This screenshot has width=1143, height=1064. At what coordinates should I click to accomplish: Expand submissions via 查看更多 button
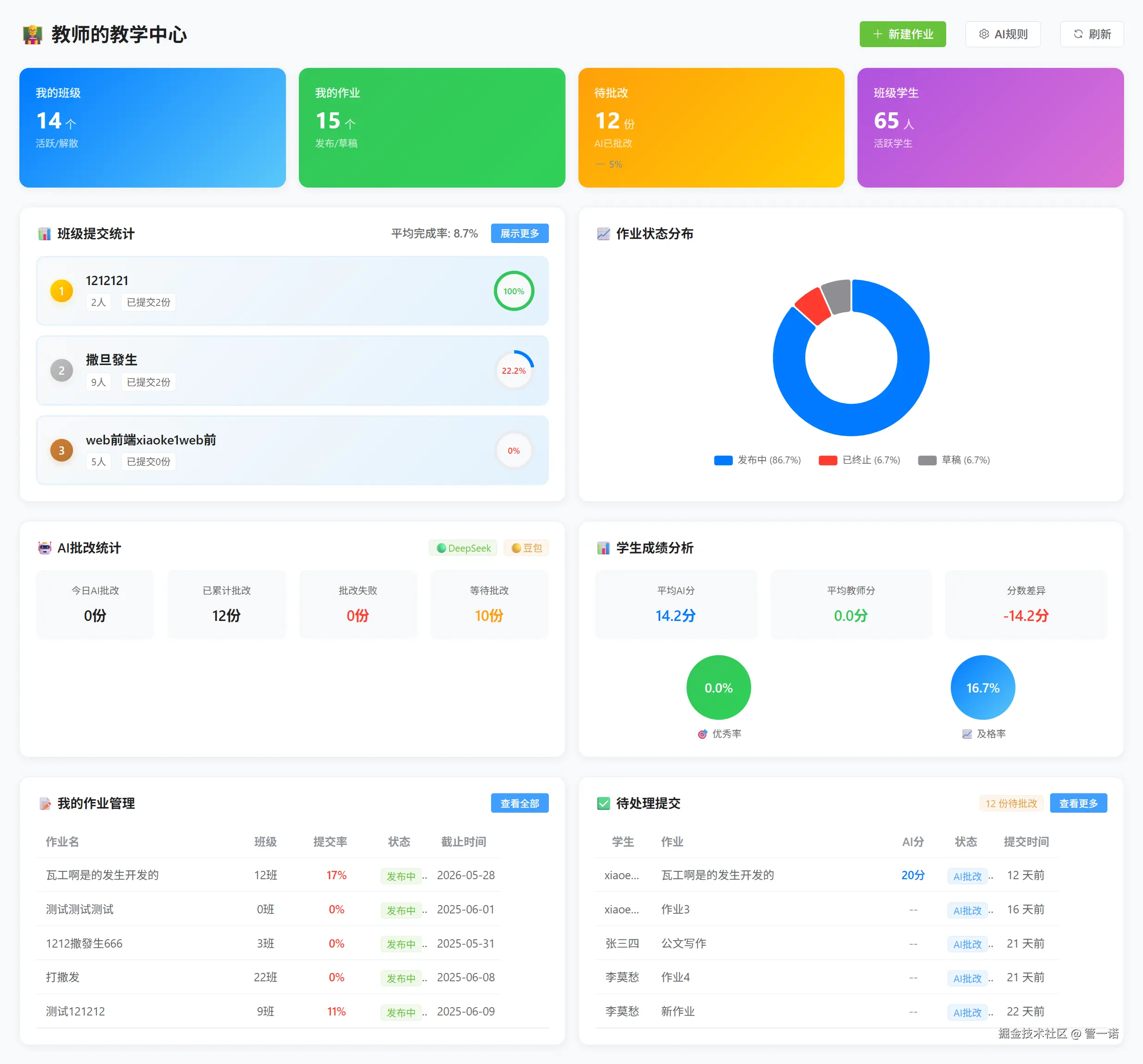pos(1078,803)
